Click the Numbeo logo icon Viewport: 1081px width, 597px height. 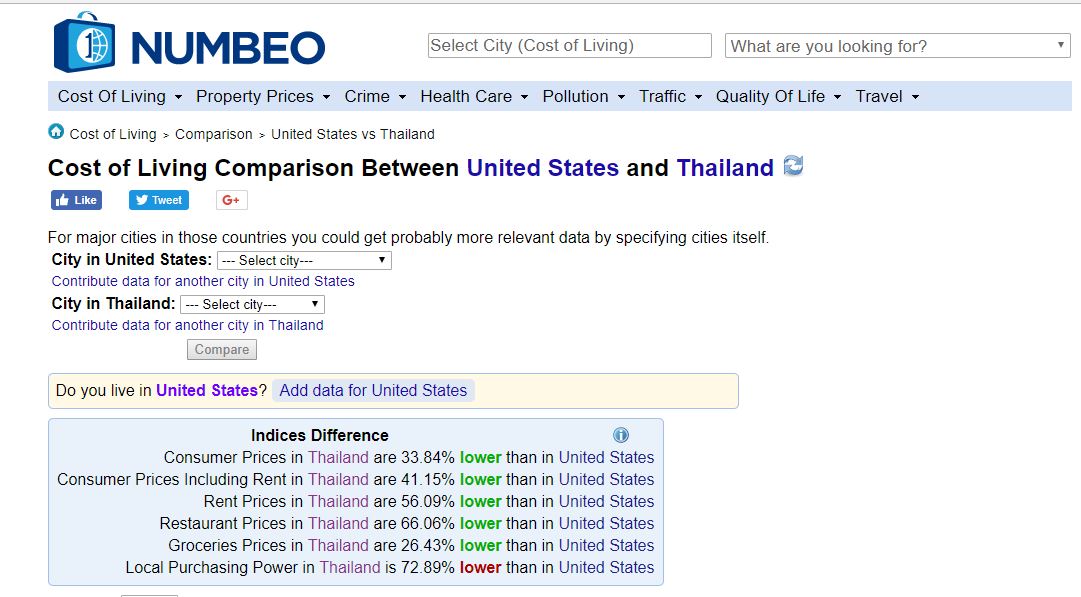pyautogui.click(x=84, y=43)
